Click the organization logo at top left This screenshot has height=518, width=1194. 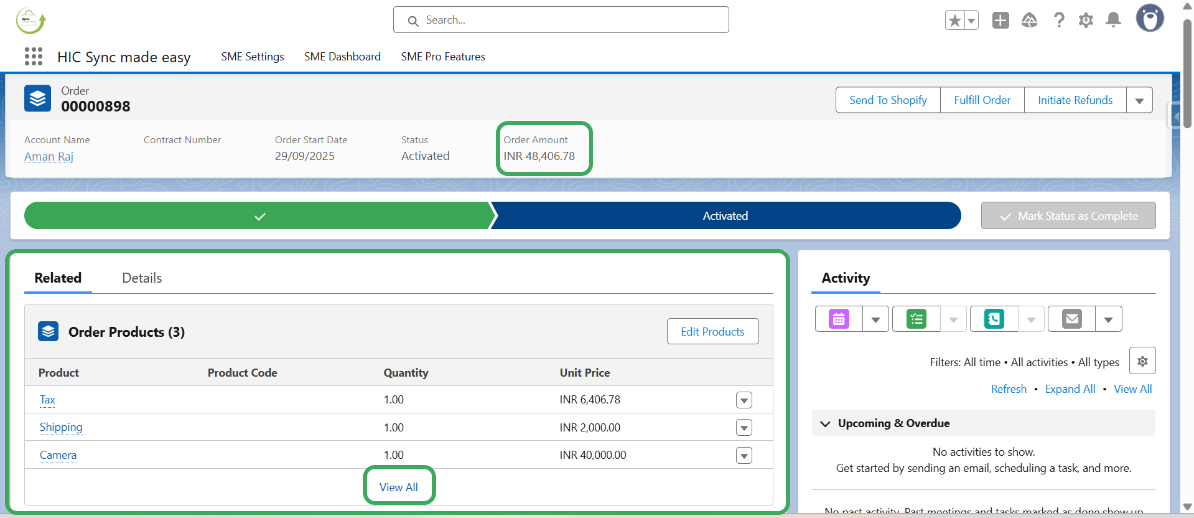(x=31, y=21)
